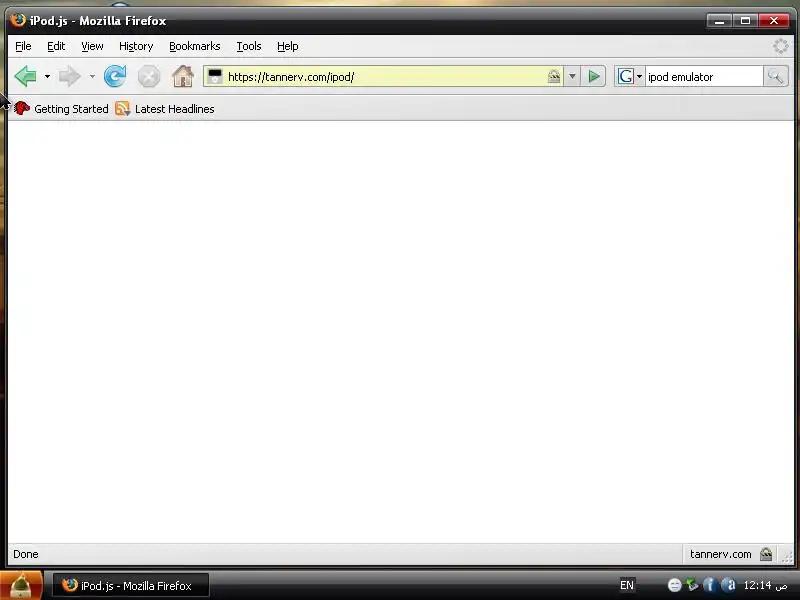Open the Latest Headlines feed bookmark

coord(165,109)
